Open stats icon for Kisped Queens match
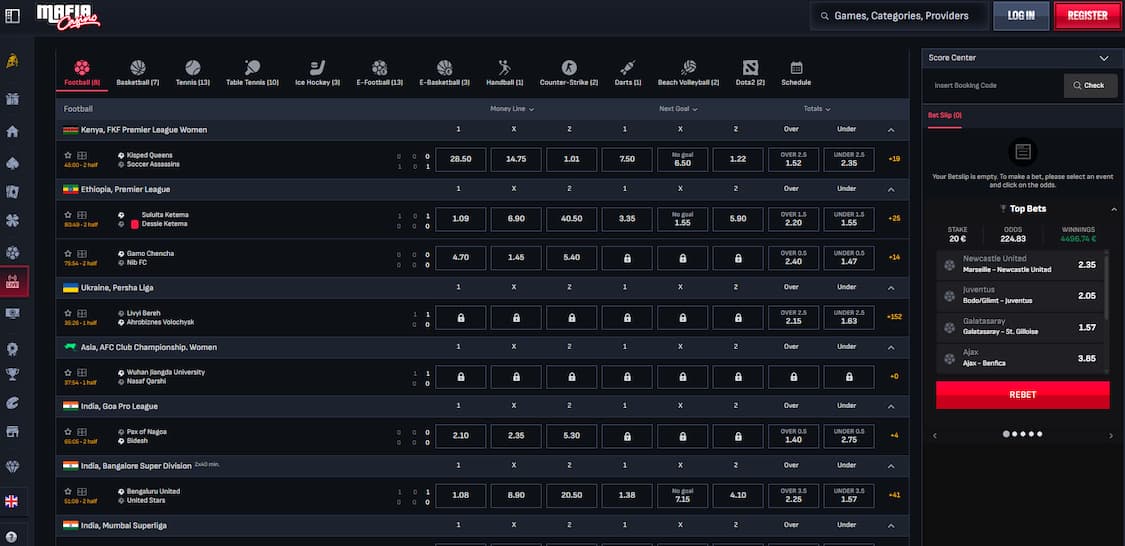 [x=82, y=155]
